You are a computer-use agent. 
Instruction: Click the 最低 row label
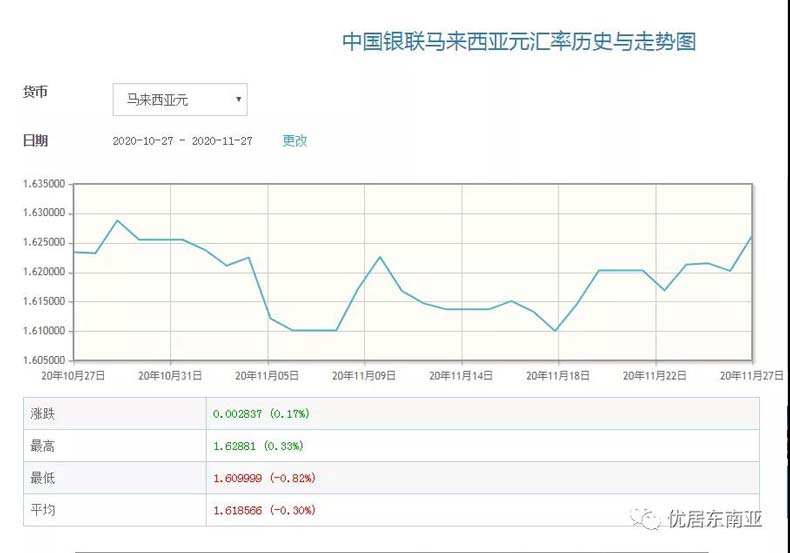[42, 478]
